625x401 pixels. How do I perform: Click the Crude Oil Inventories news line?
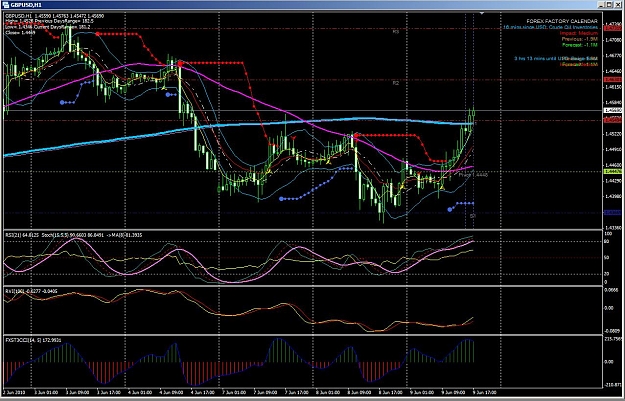(x=550, y=27)
